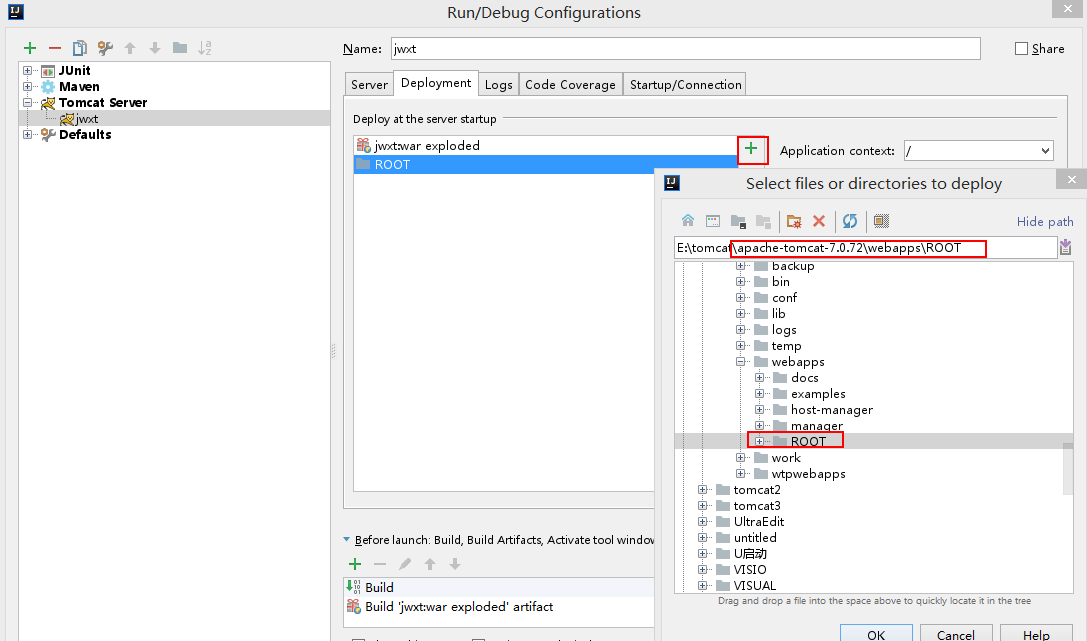Select the wtpwebapps folder

[x=808, y=474]
